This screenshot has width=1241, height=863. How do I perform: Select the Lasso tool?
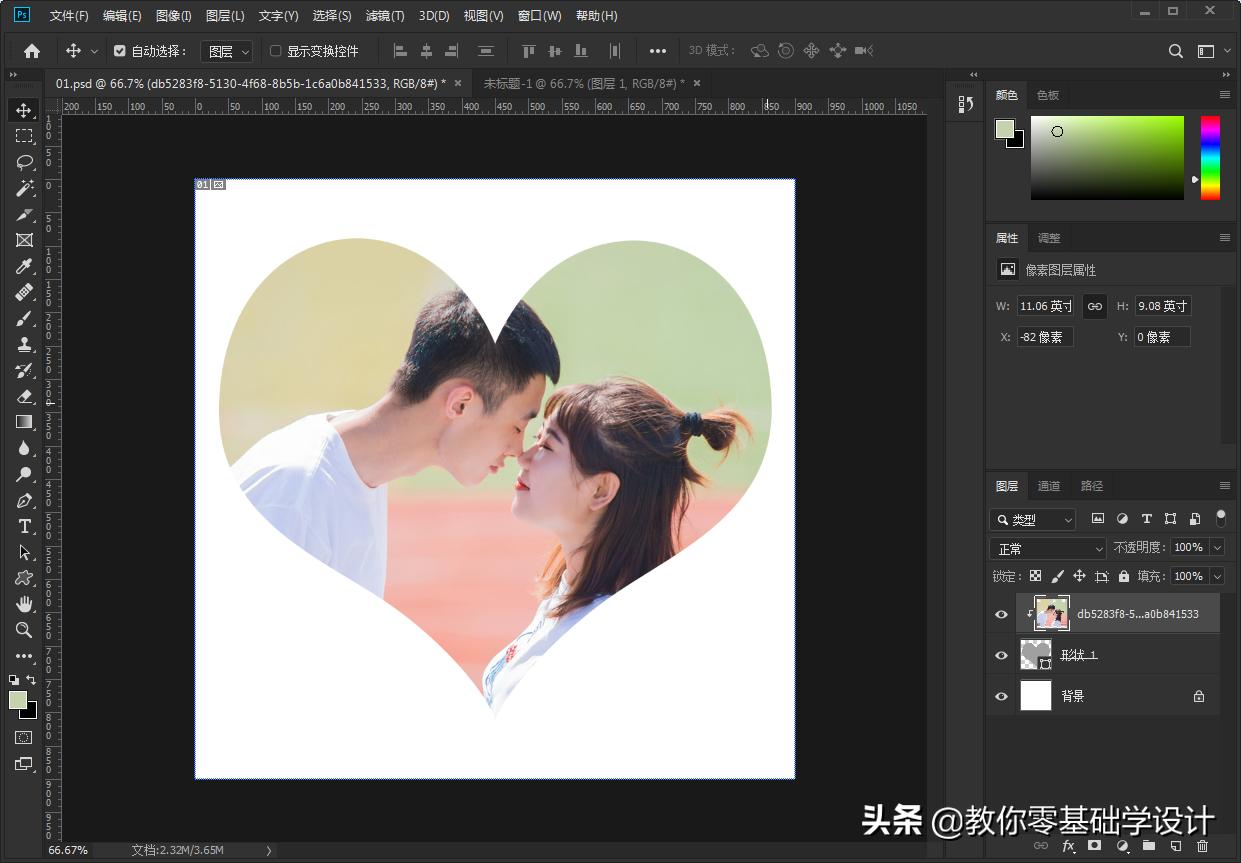point(24,162)
